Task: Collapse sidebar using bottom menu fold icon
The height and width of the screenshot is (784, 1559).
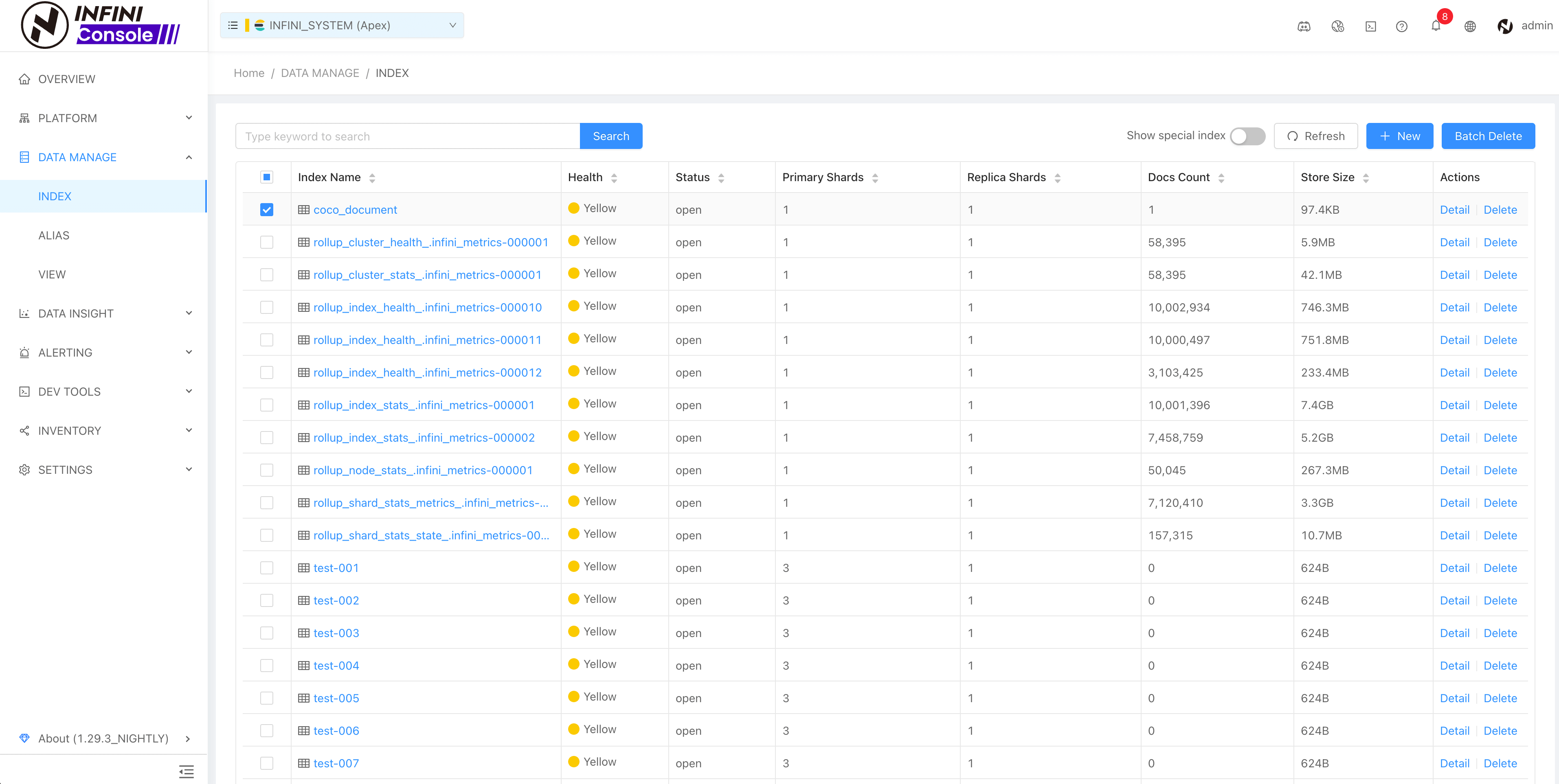Action: [187, 771]
